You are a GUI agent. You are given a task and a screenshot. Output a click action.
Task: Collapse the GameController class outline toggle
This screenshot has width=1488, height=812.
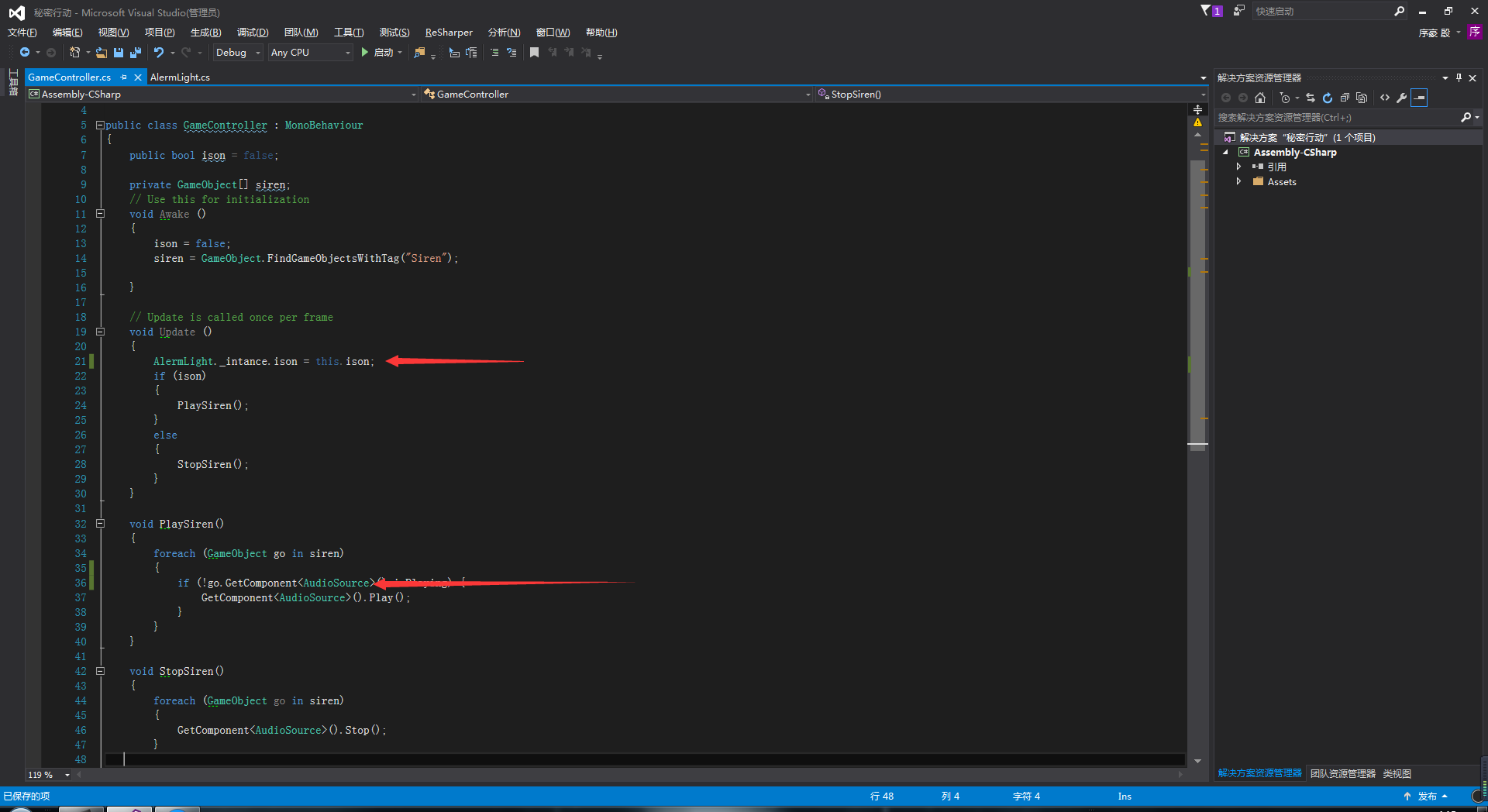100,125
